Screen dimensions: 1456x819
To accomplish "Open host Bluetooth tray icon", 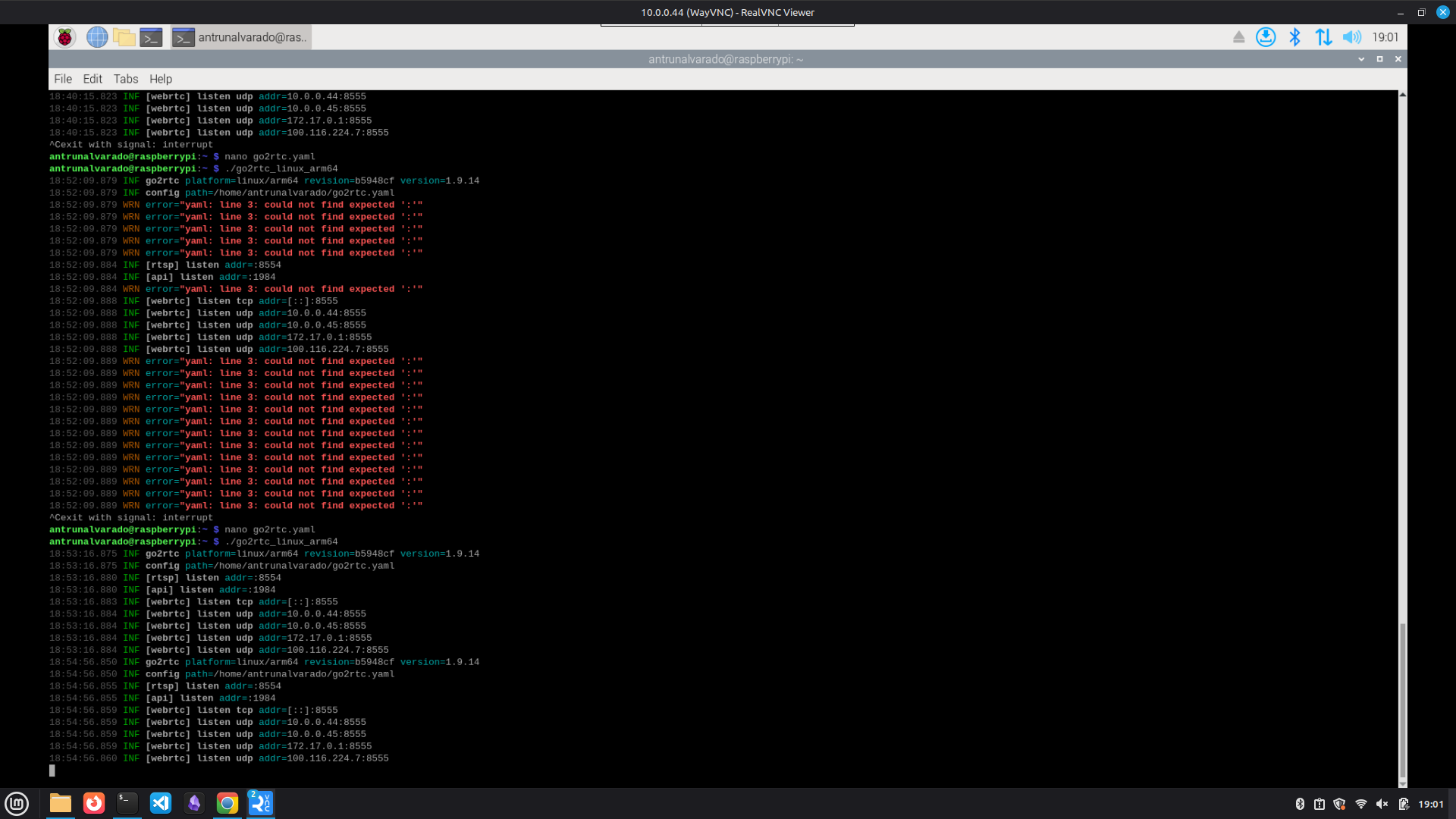I will pos(1300,804).
